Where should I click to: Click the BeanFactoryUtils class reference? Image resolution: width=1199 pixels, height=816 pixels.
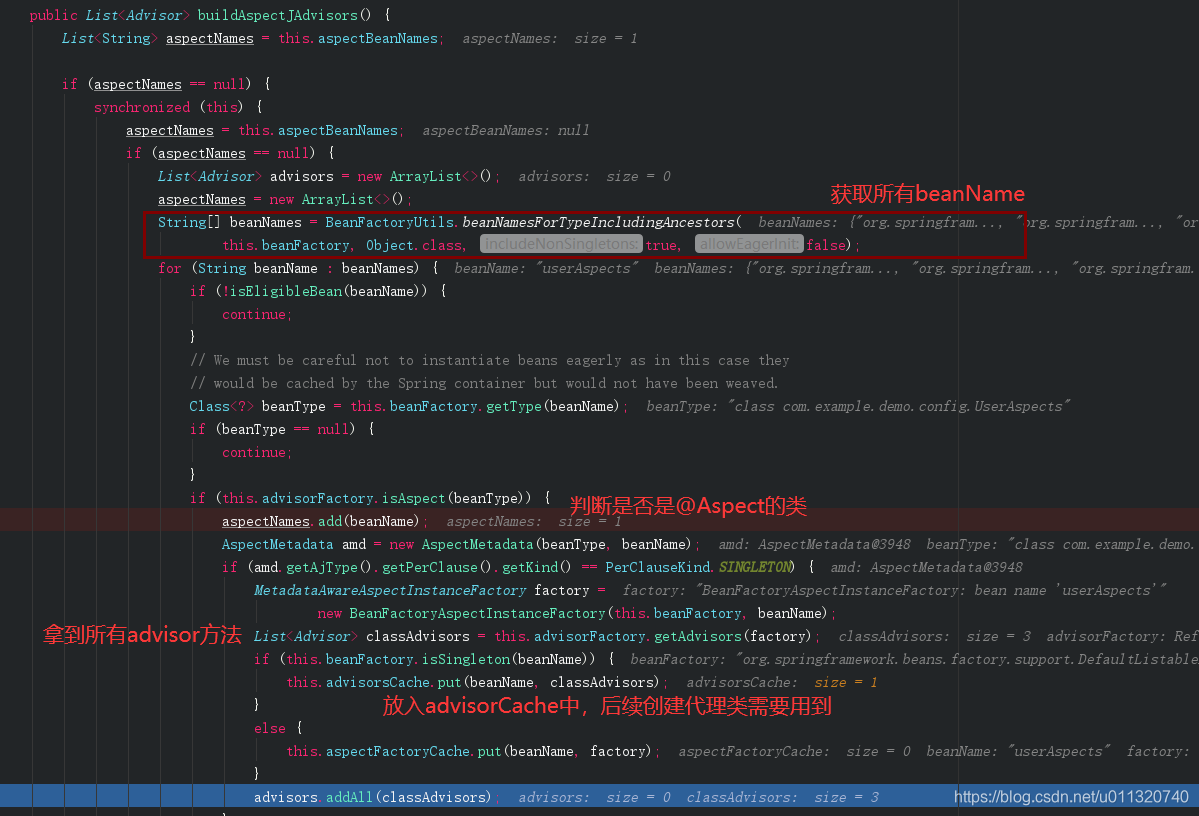click(391, 222)
